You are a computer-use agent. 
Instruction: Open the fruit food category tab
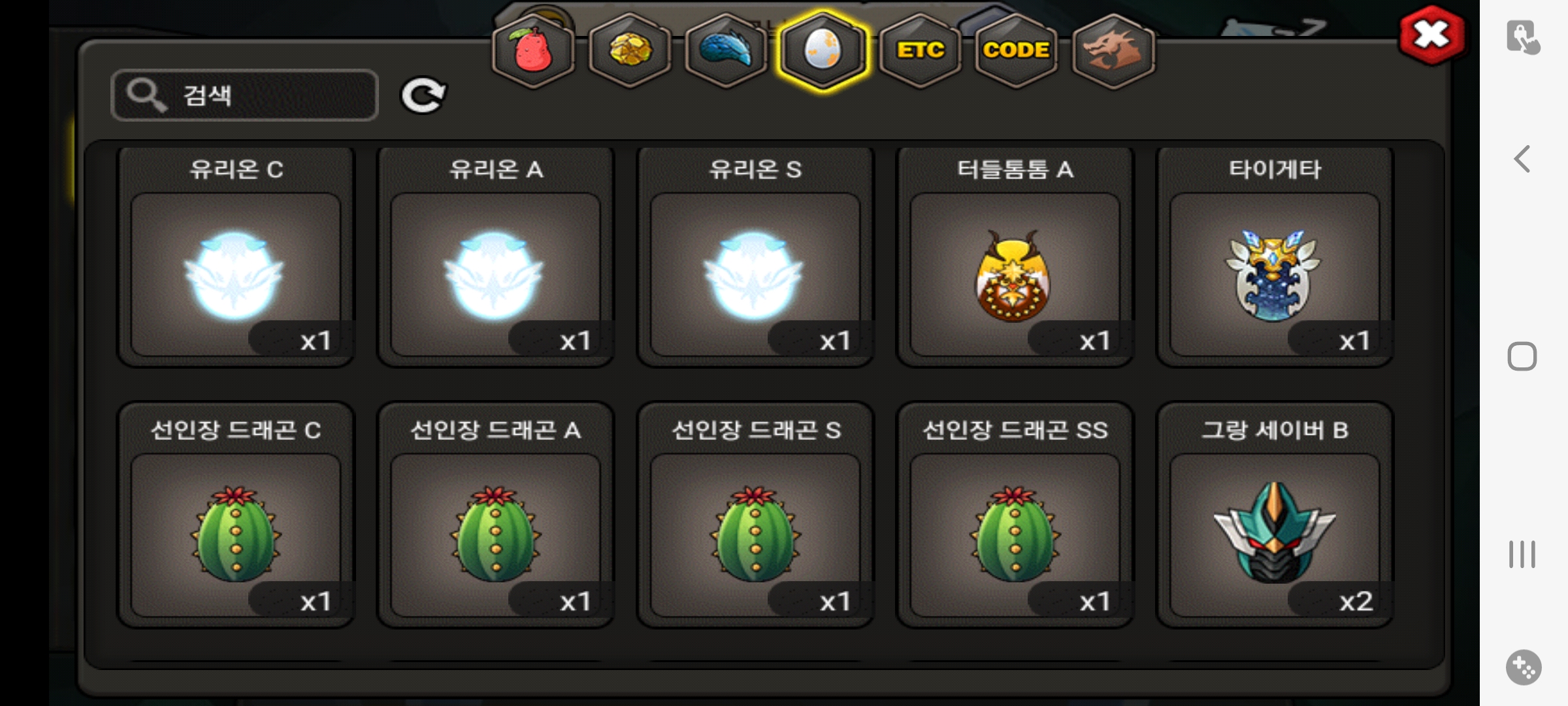(x=533, y=51)
